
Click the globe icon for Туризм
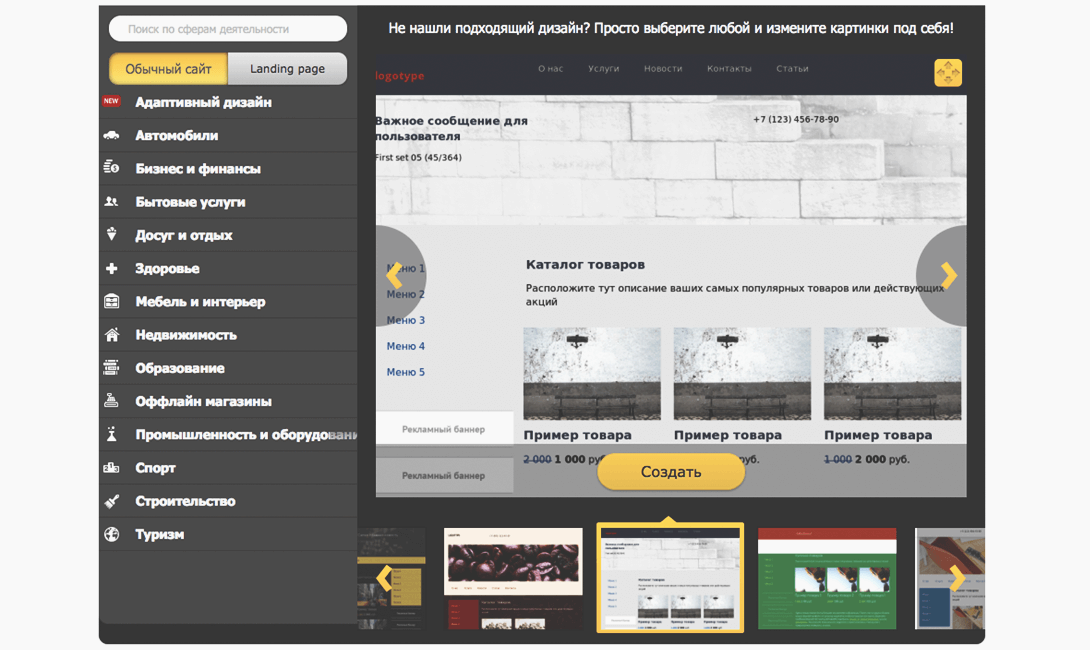[x=111, y=534]
